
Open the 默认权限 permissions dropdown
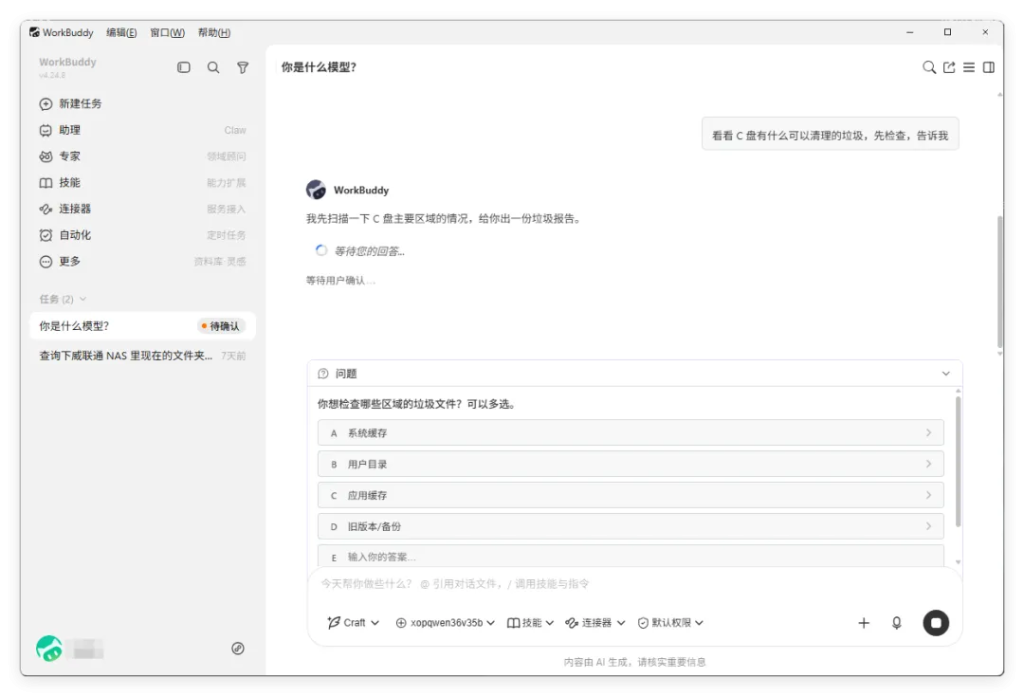click(671, 623)
